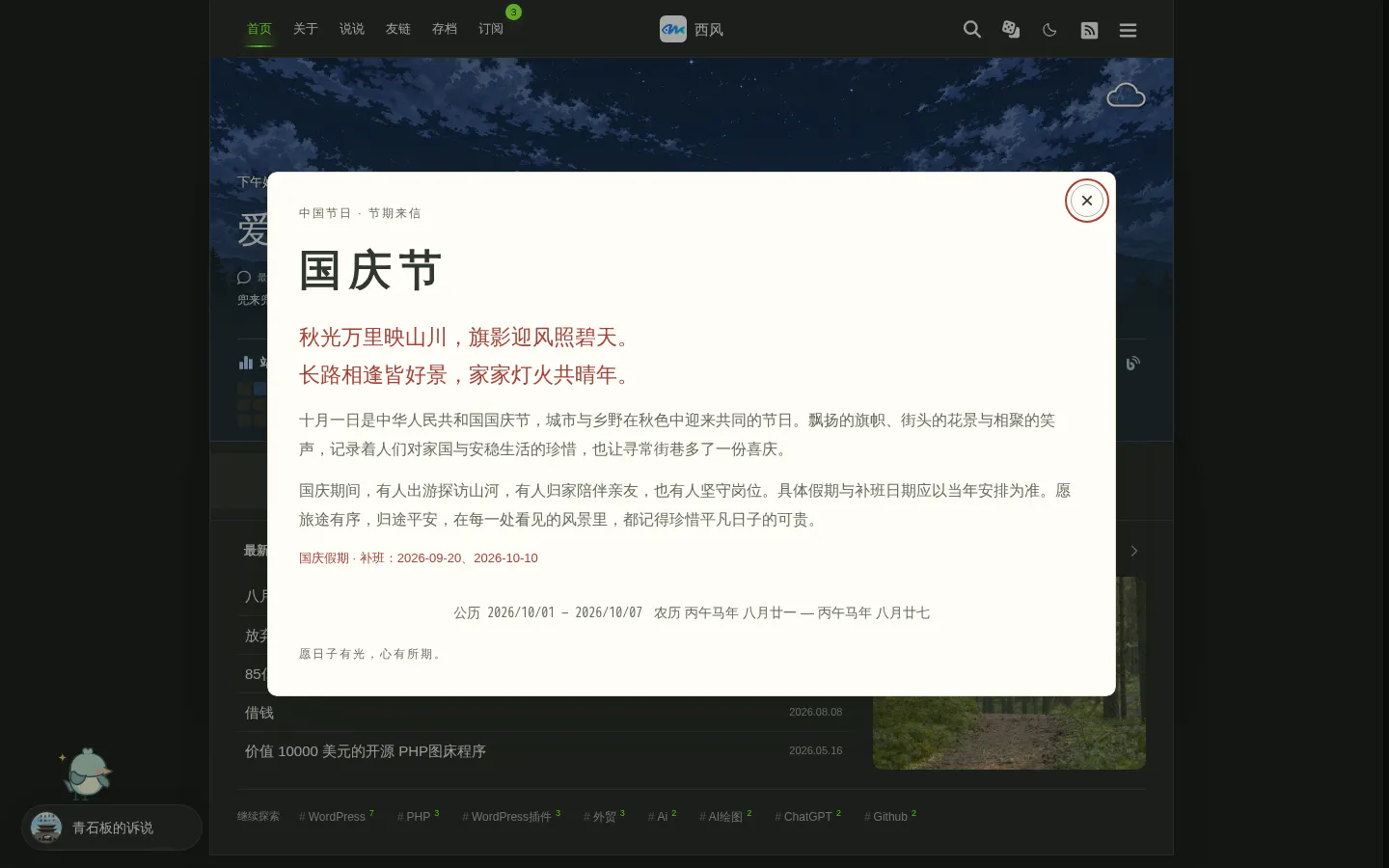Click the music player avatar icon

pos(46,827)
